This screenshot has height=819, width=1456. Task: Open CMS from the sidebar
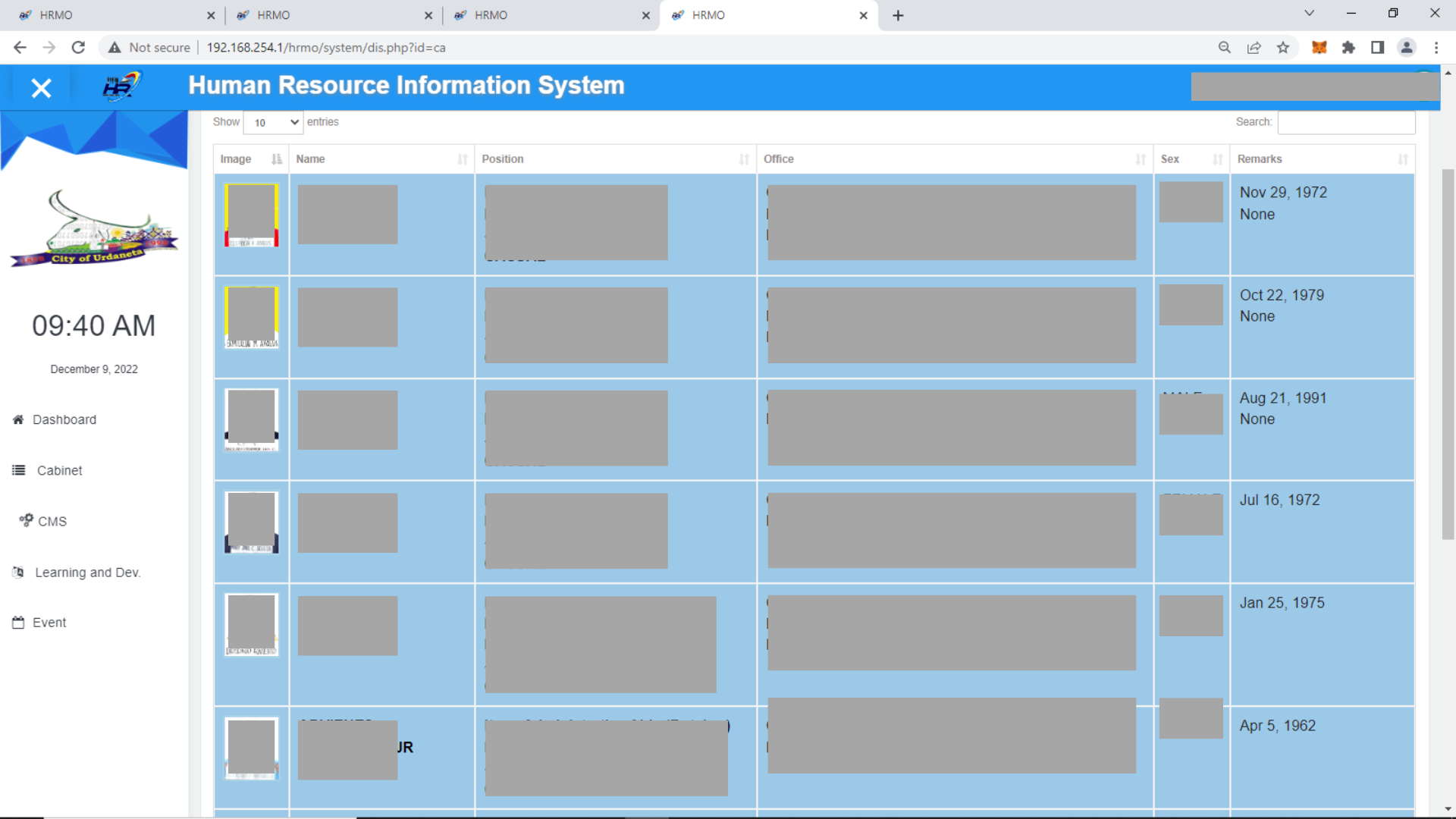(52, 521)
